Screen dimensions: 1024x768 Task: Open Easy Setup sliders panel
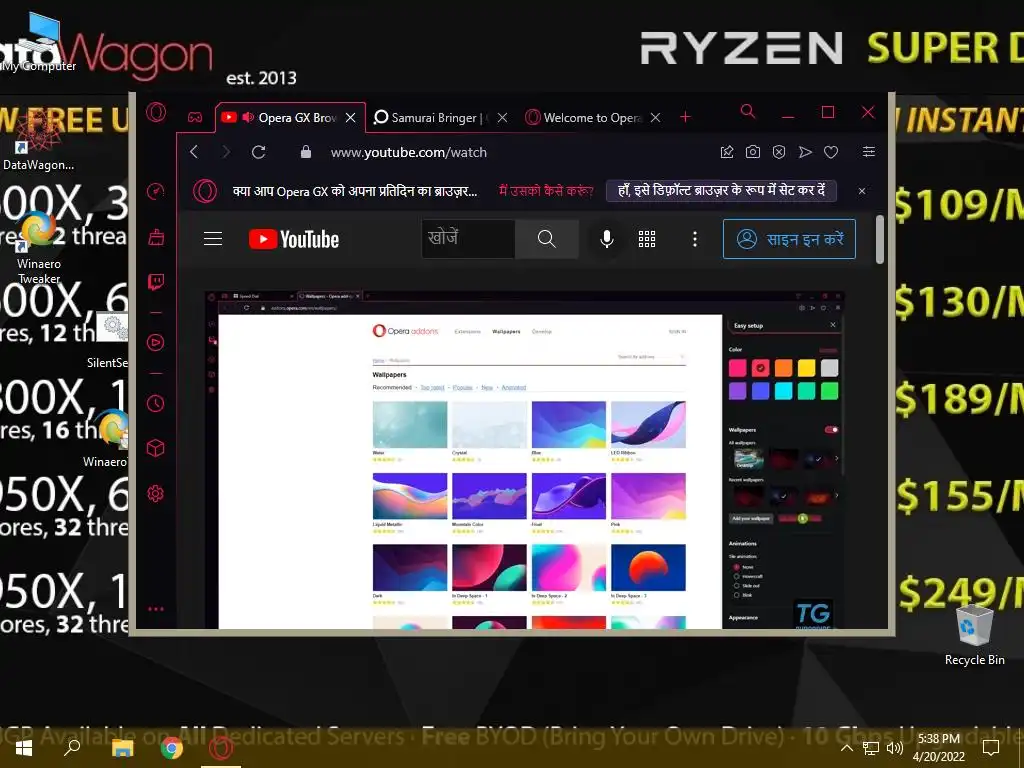(869, 152)
